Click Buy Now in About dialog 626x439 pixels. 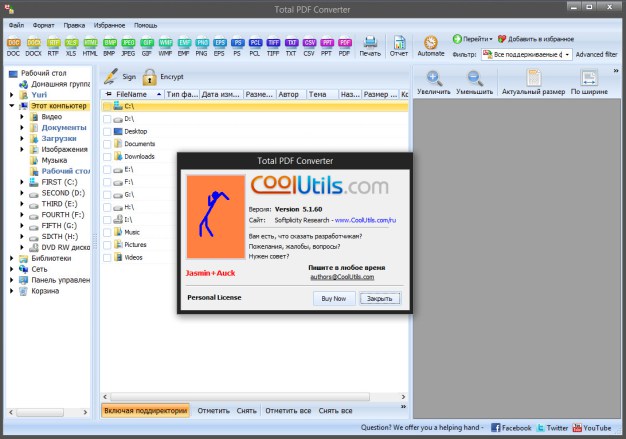pos(334,299)
